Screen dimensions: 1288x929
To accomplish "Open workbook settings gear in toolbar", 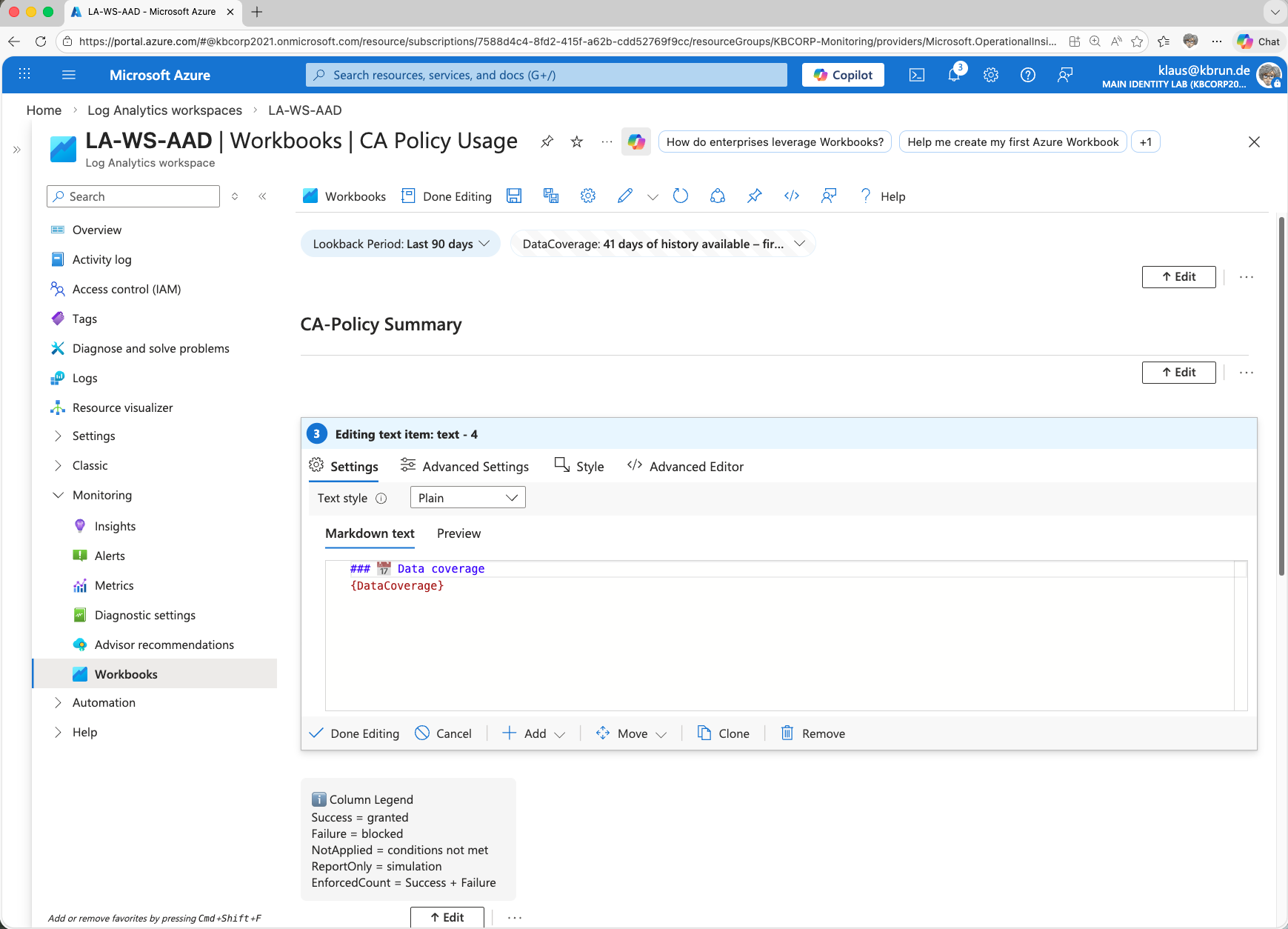I will coord(588,196).
